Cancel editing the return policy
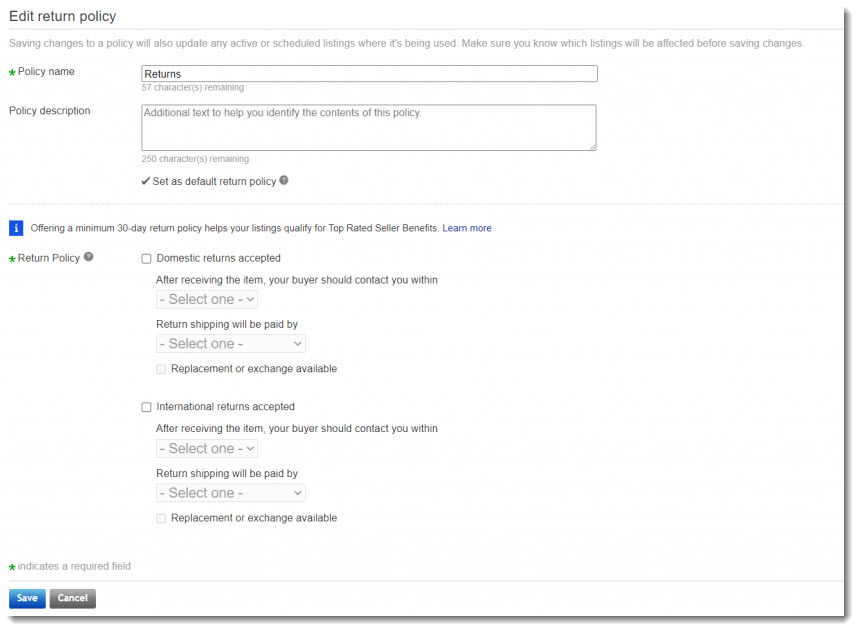This screenshot has width=859, height=631. click(71, 598)
